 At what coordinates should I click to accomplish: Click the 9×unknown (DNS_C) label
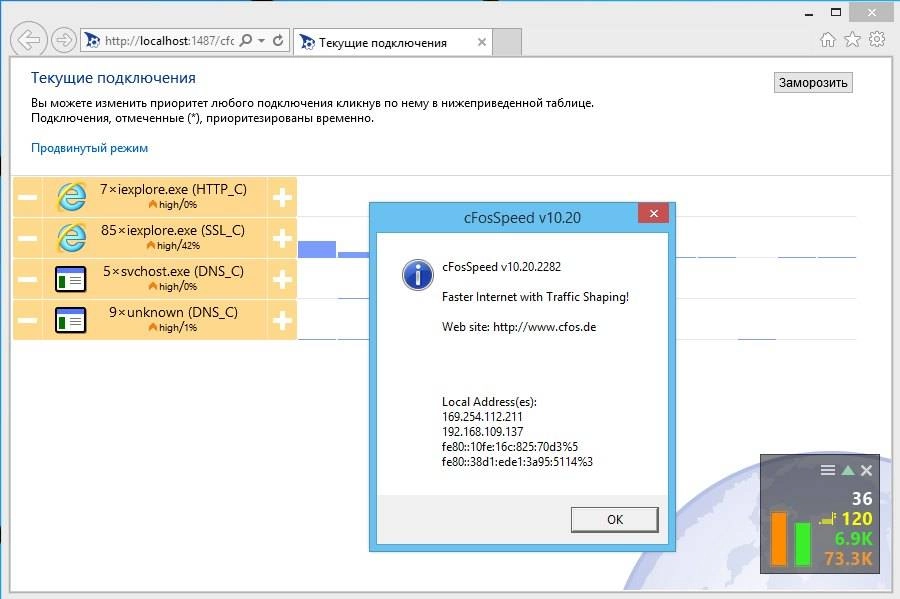[173, 312]
